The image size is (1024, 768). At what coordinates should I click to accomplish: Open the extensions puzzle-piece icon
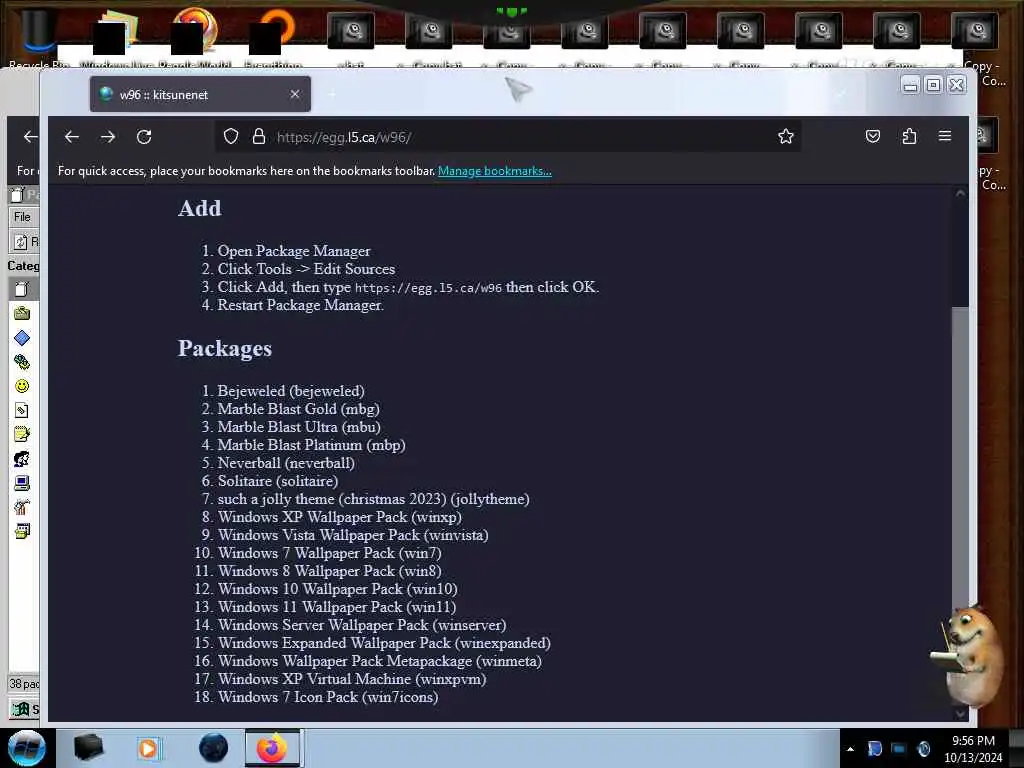point(909,136)
